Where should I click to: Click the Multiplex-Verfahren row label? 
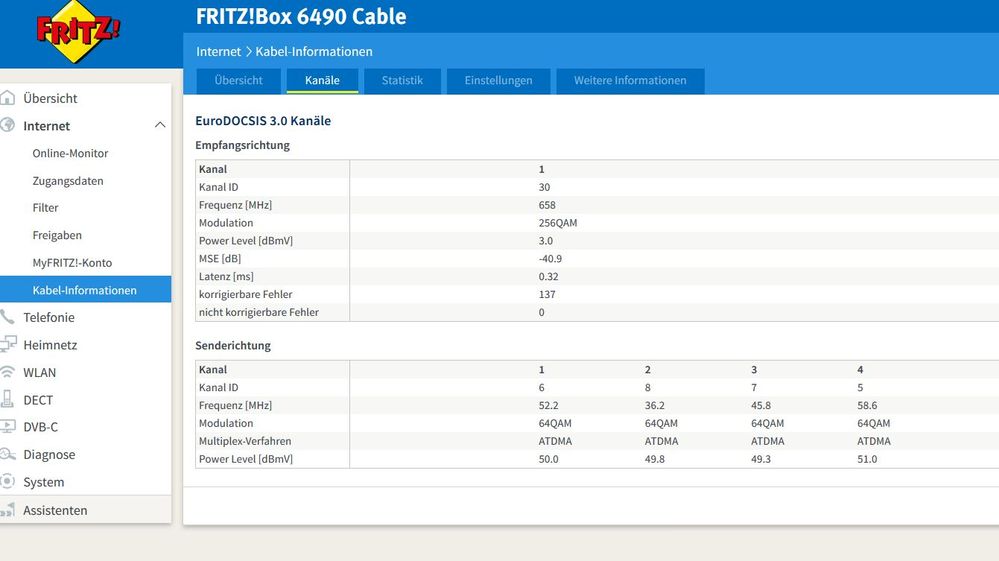(245, 441)
